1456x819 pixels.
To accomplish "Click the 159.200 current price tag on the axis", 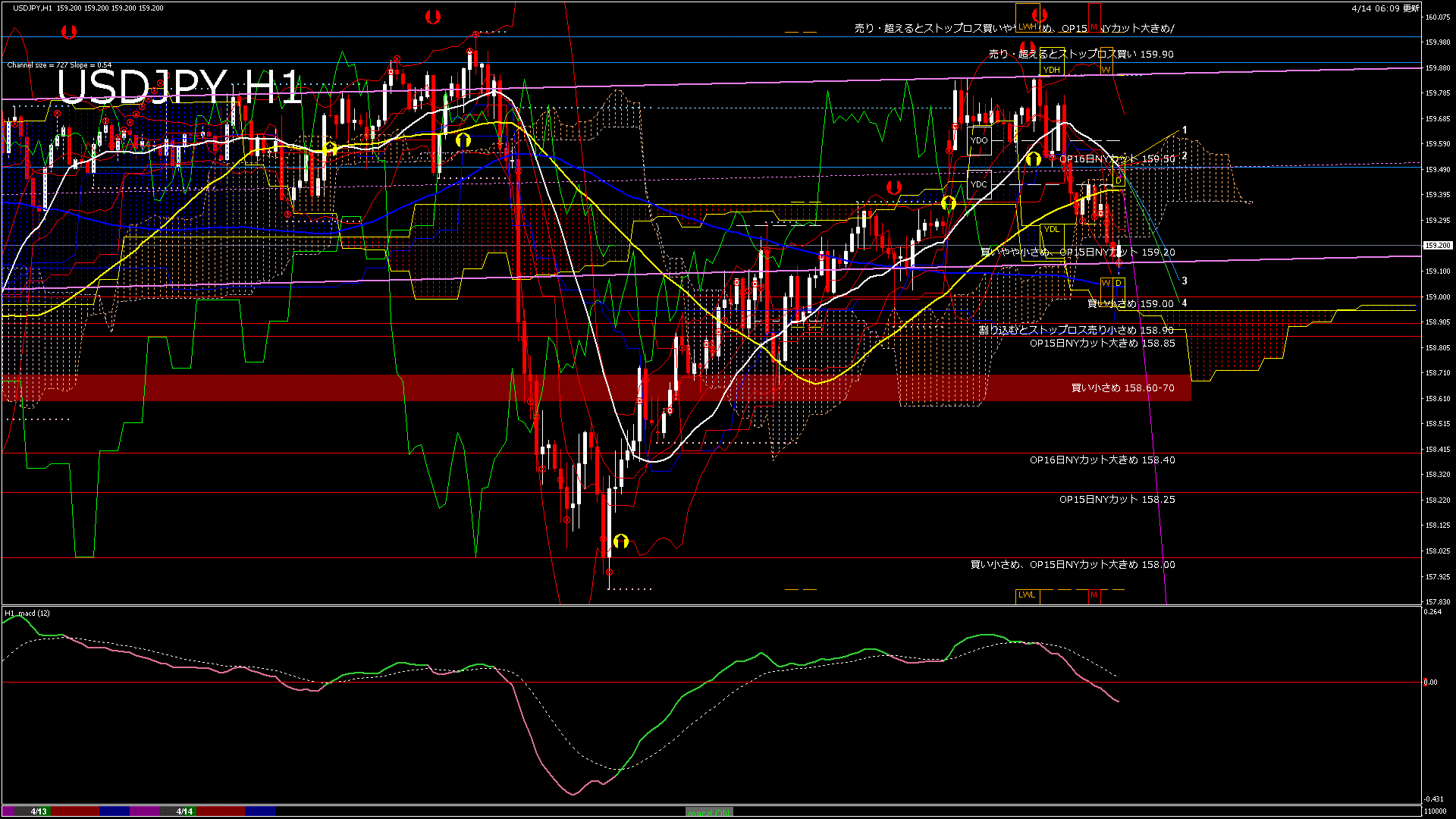I will 1439,245.
